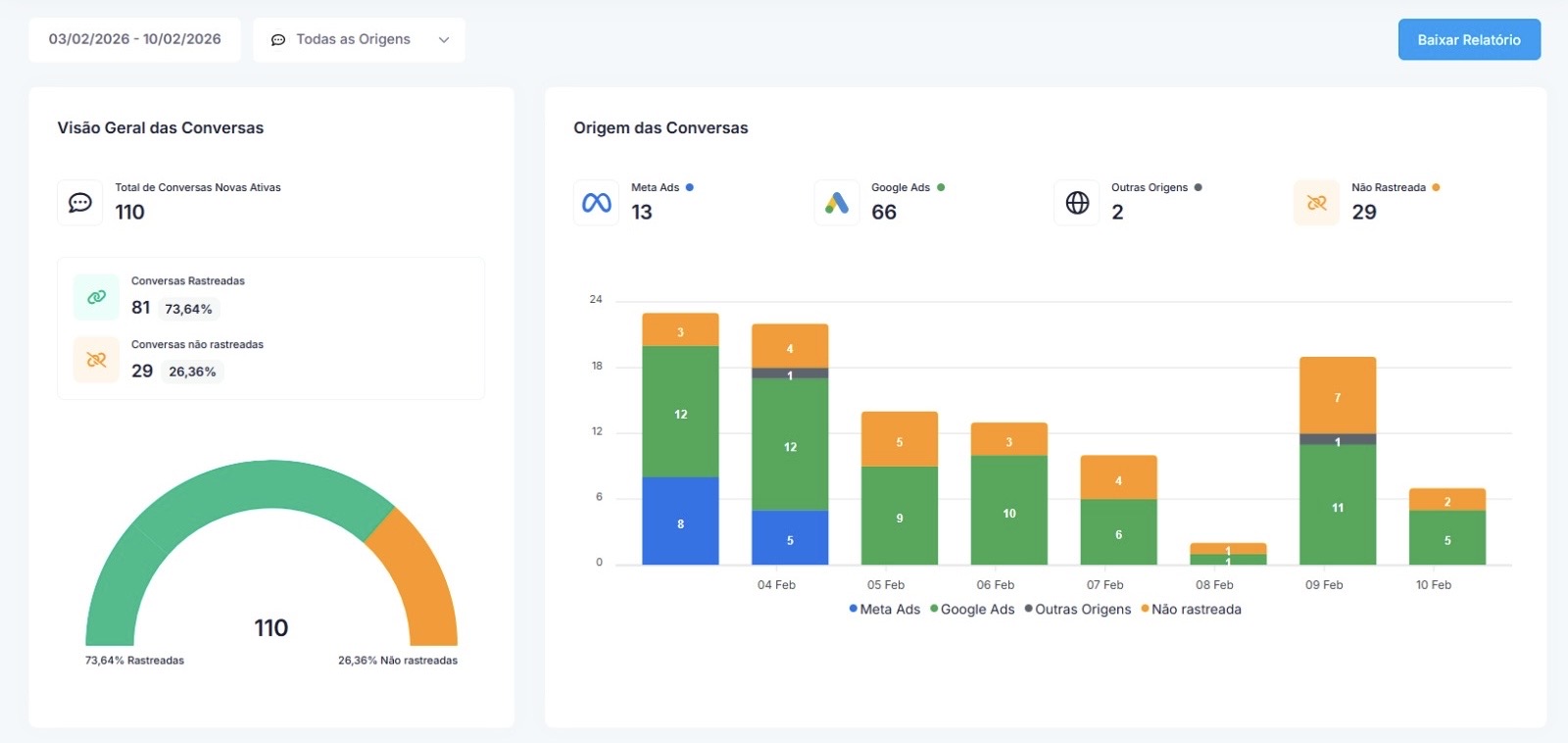Click the 09 Feb axis label
The width and height of the screenshot is (1568, 743).
tap(1324, 585)
